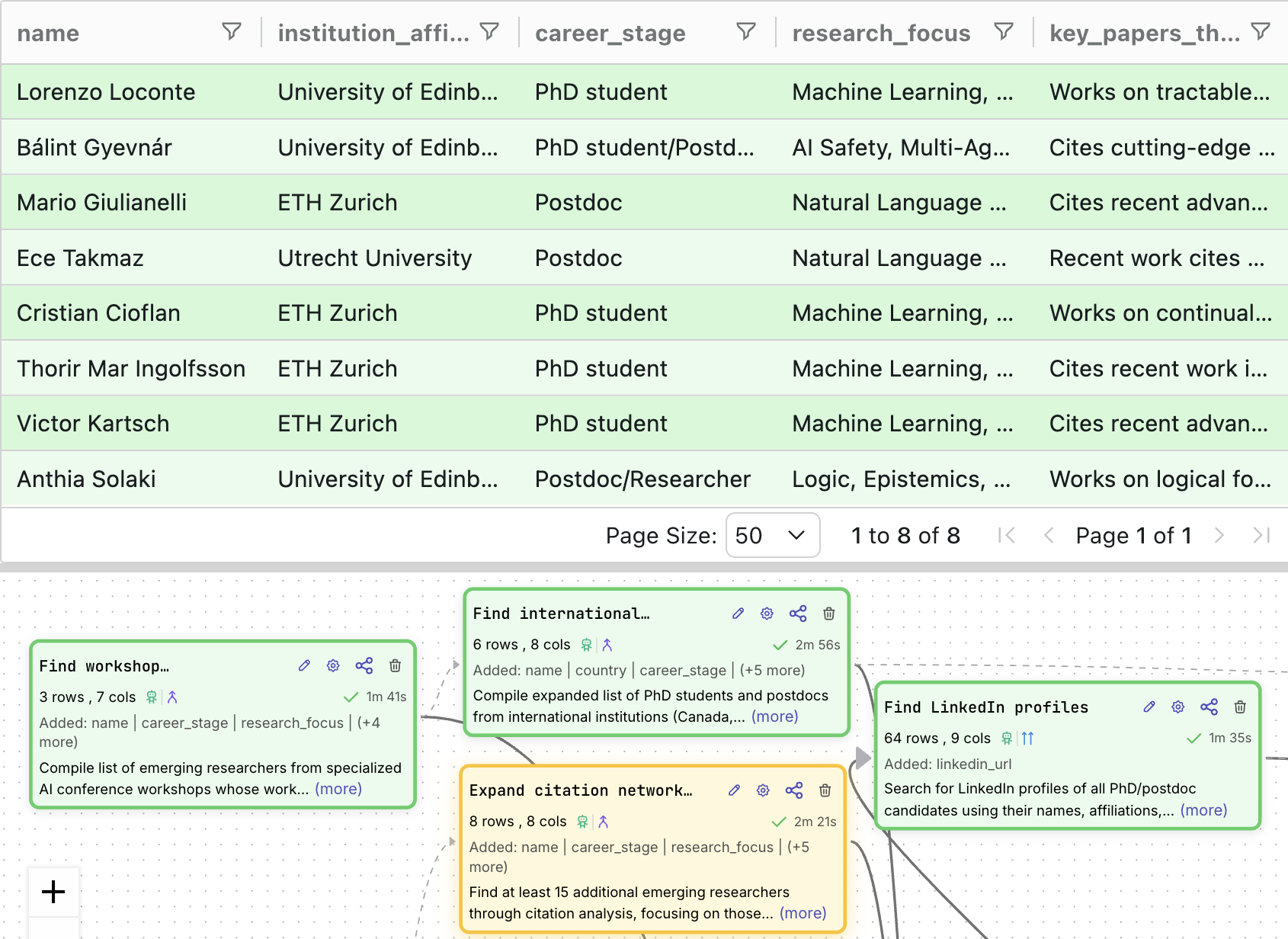This screenshot has height=939, width=1288.
Task: Edit the Find LinkedIn profiles node
Action: [1149, 707]
